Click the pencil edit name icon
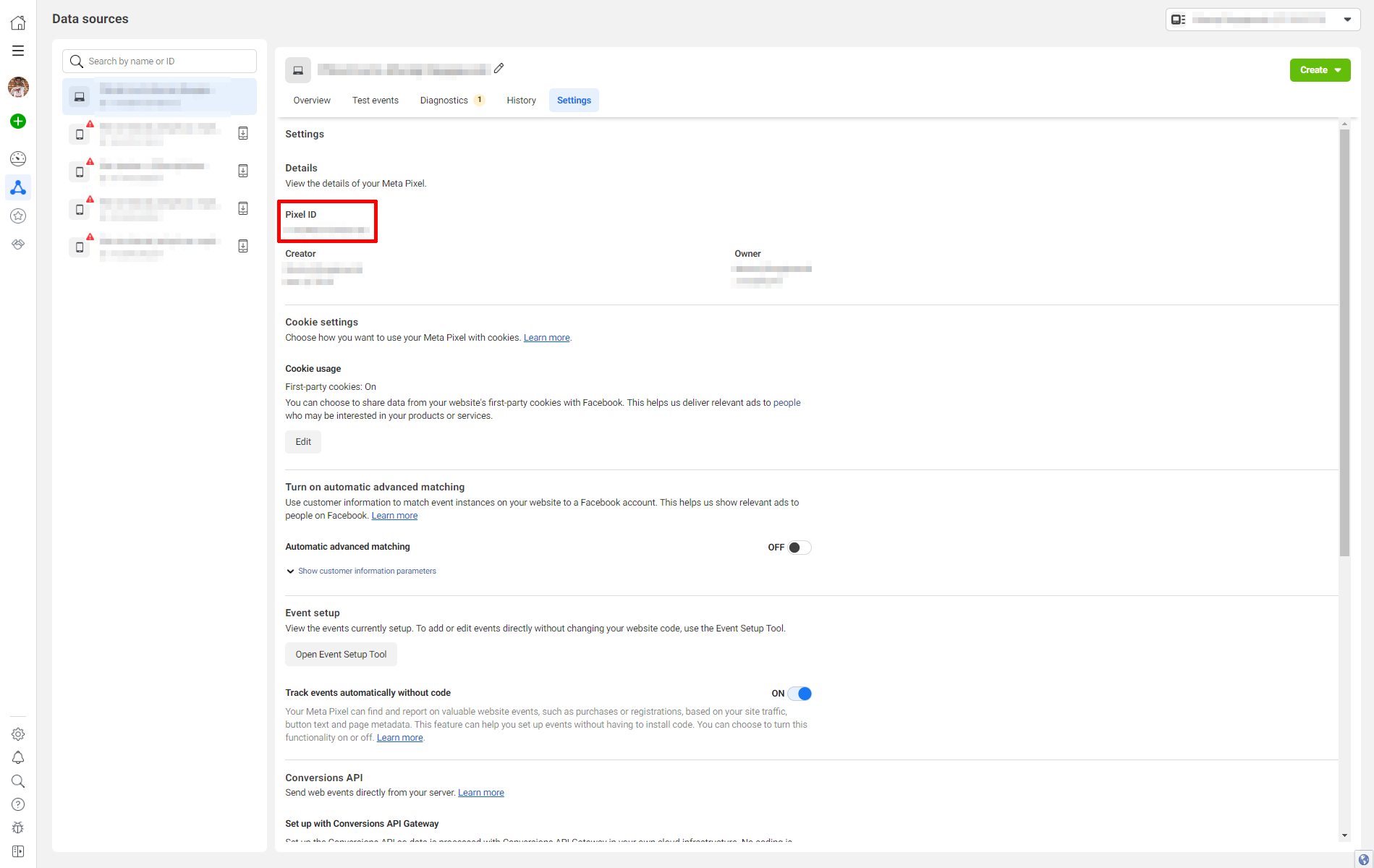The height and width of the screenshot is (868, 1374). 499,69
